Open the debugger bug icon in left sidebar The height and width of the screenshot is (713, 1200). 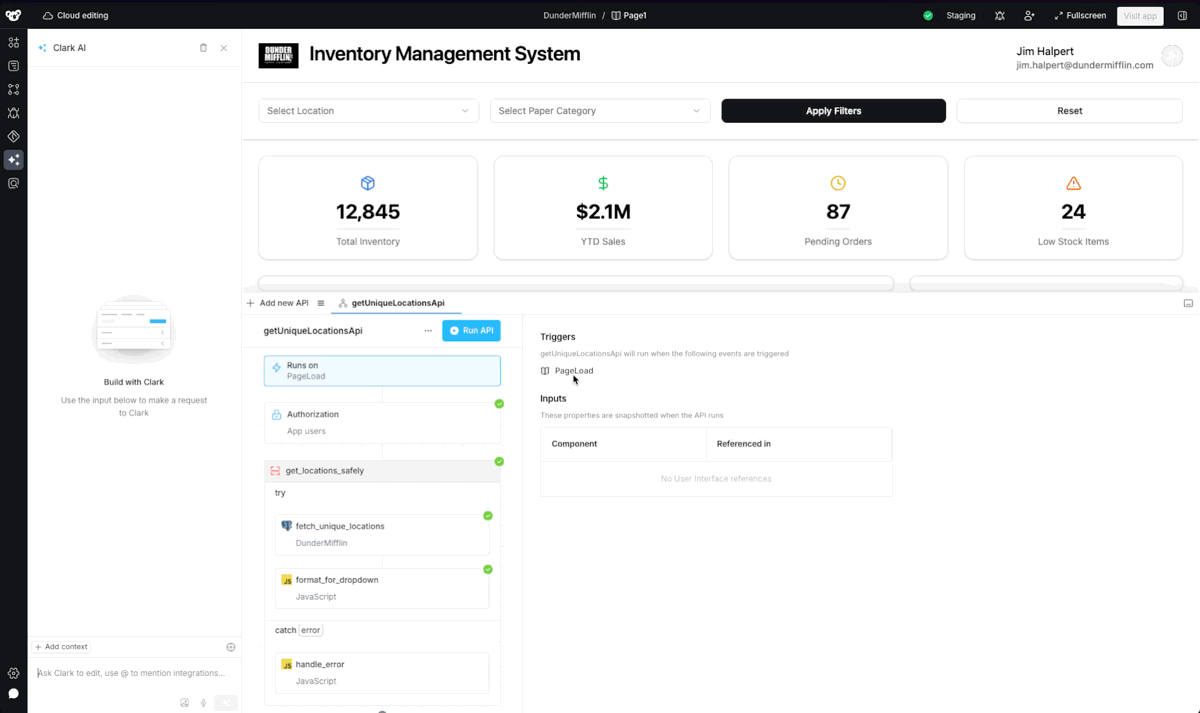pos(13,113)
